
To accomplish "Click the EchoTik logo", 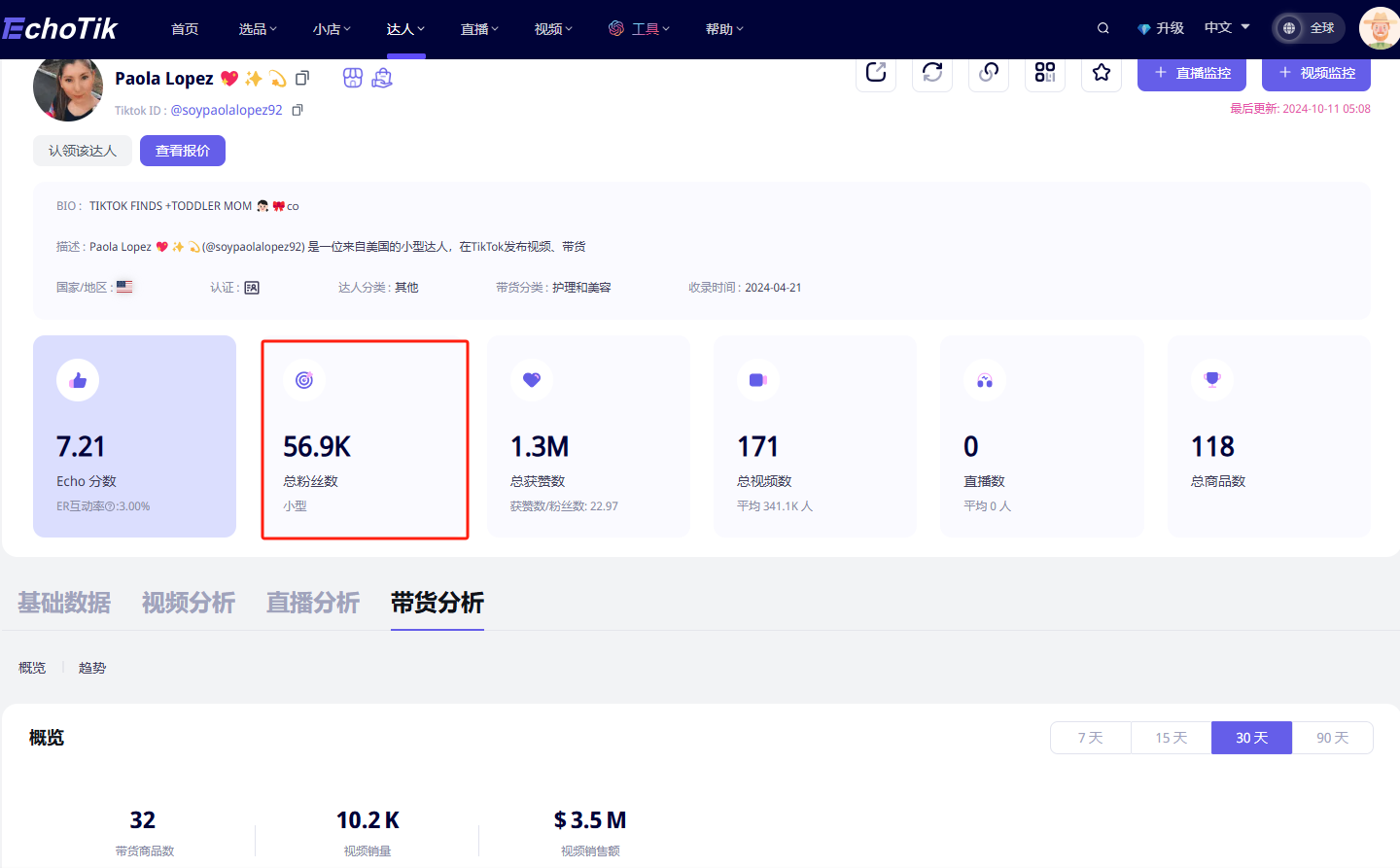I will (59, 28).
